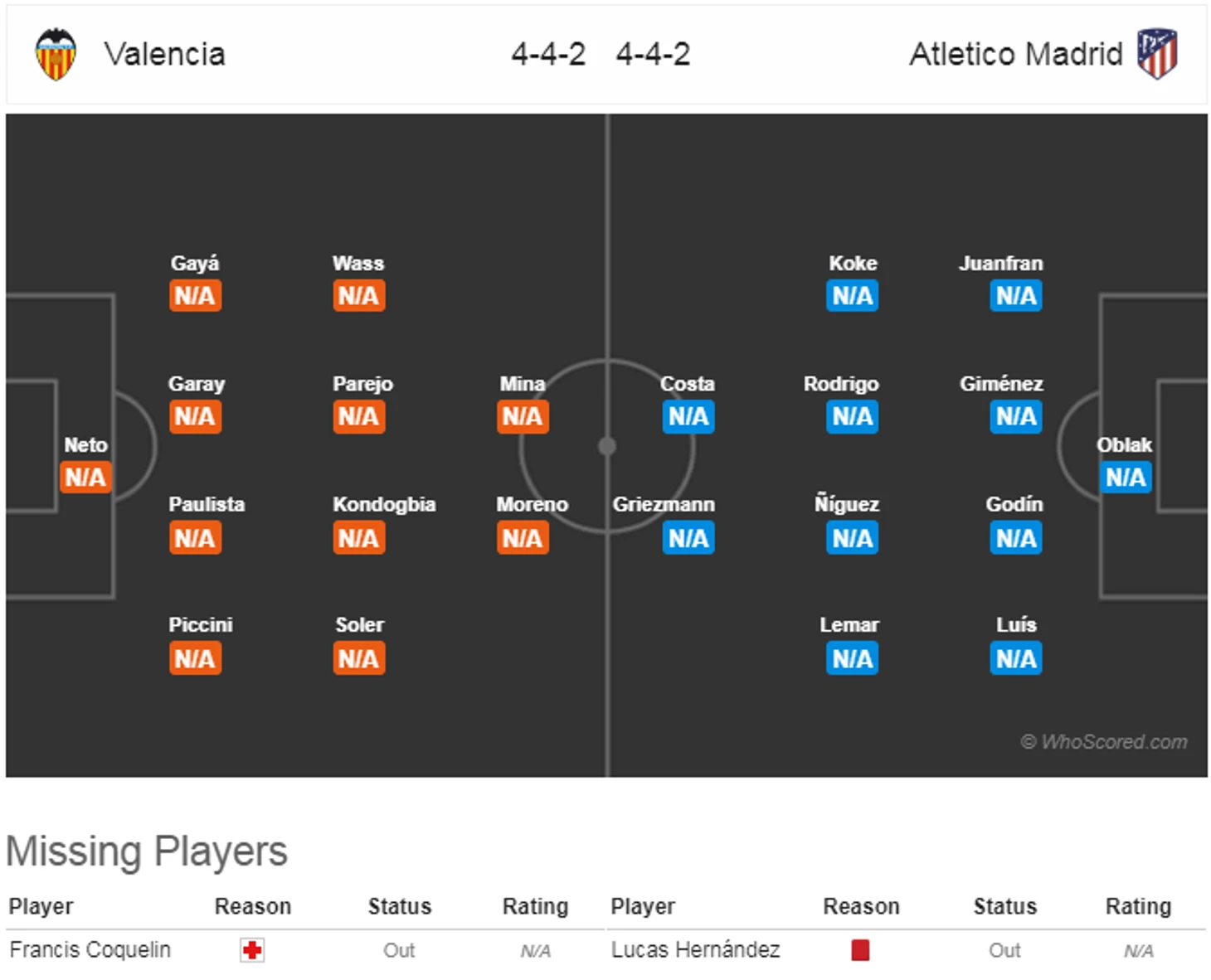The image size is (1211, 980).
Task: Select player Lucas Hernández in missing players
Action: click(x=695, y=950)
